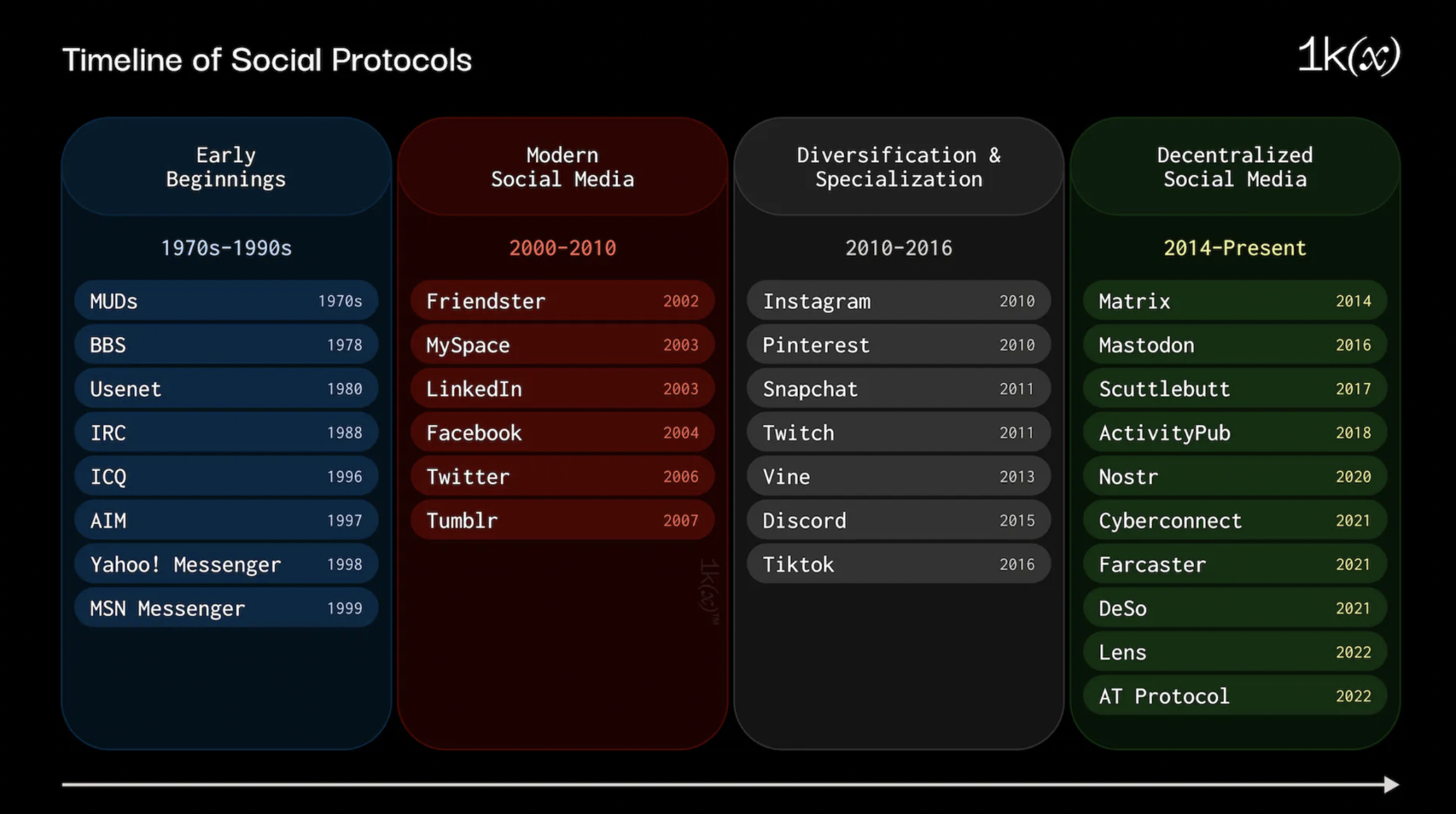The height and width of the screenshot is (814, 1456).
Task: Select the Tiktok 2016 row
Action: (898, 564)
